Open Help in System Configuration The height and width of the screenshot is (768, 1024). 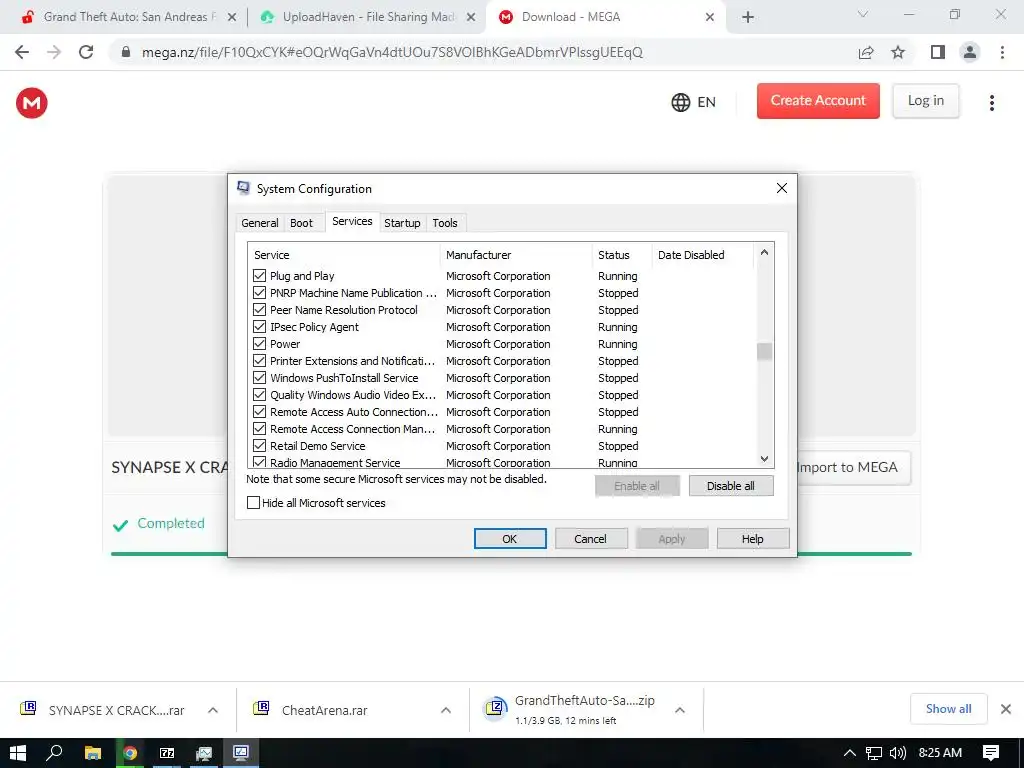tap(752, 539)
